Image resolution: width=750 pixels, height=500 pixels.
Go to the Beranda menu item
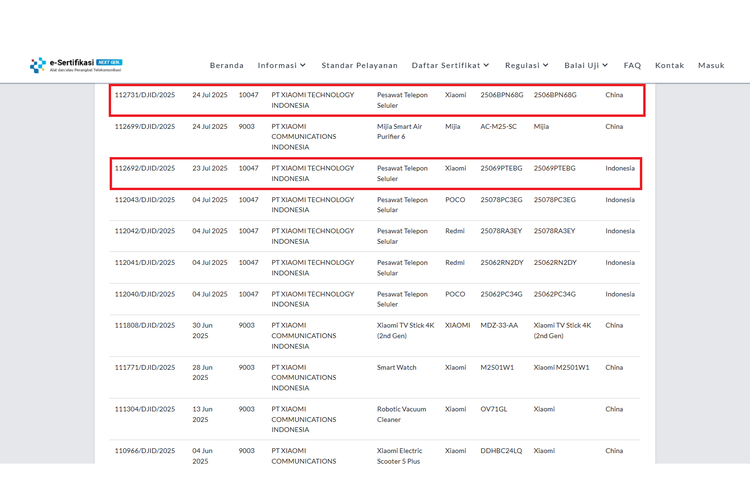pyautogui.click(x=227, y=65)
